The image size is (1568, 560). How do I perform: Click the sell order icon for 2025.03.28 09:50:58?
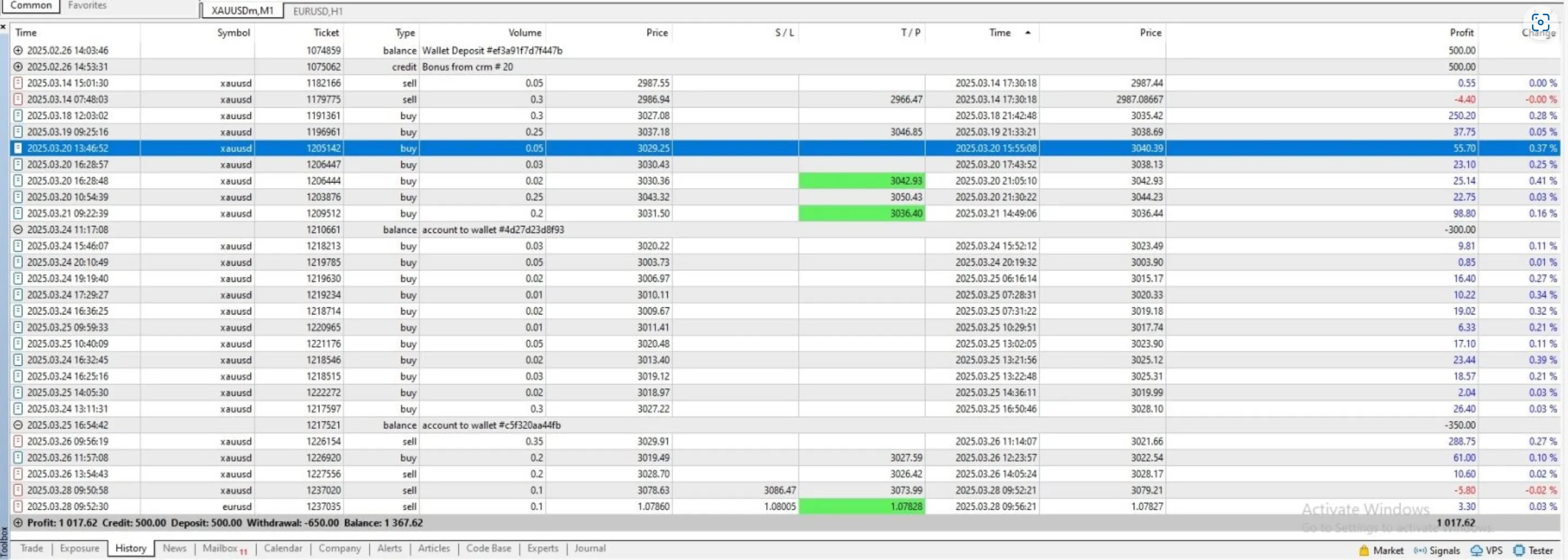[18, 490]
